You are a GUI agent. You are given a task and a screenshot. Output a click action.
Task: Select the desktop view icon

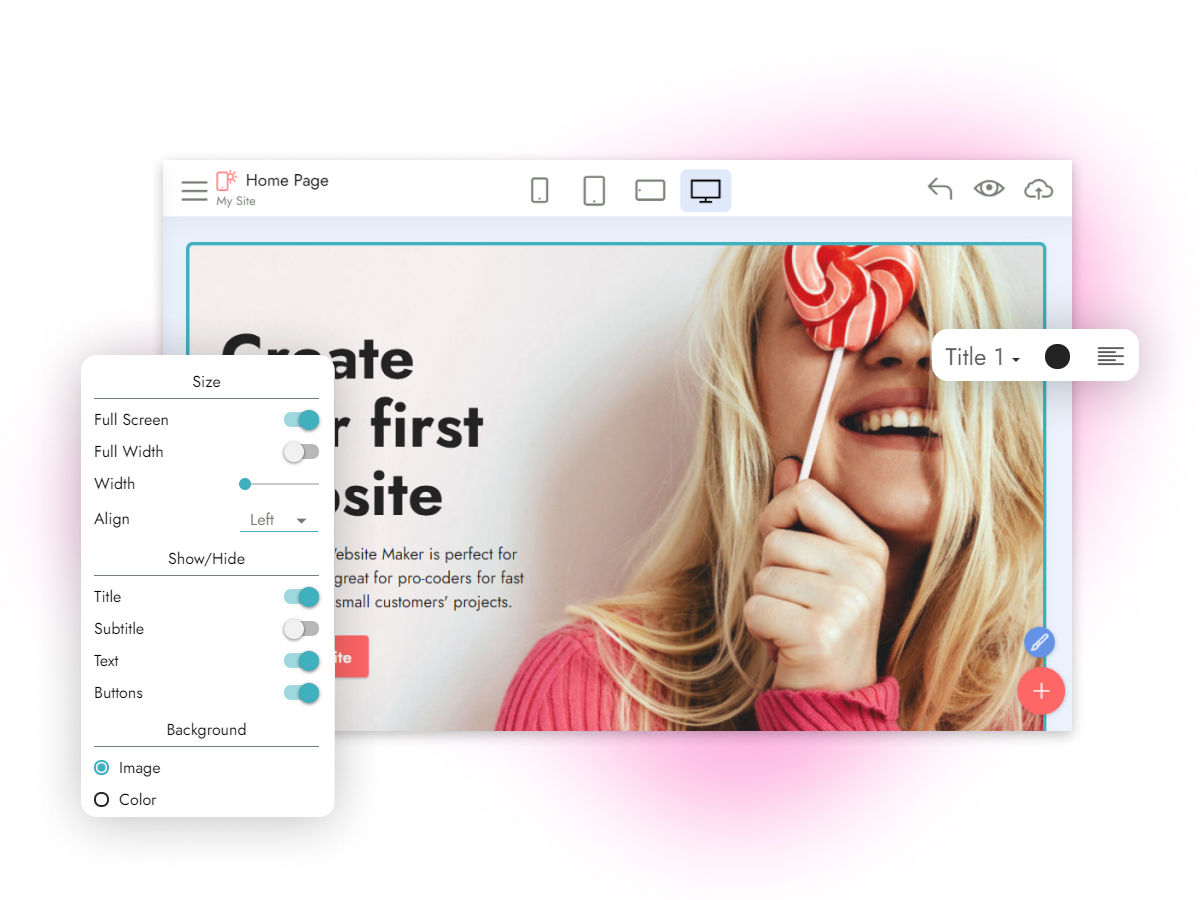click(x=706, y=190)
